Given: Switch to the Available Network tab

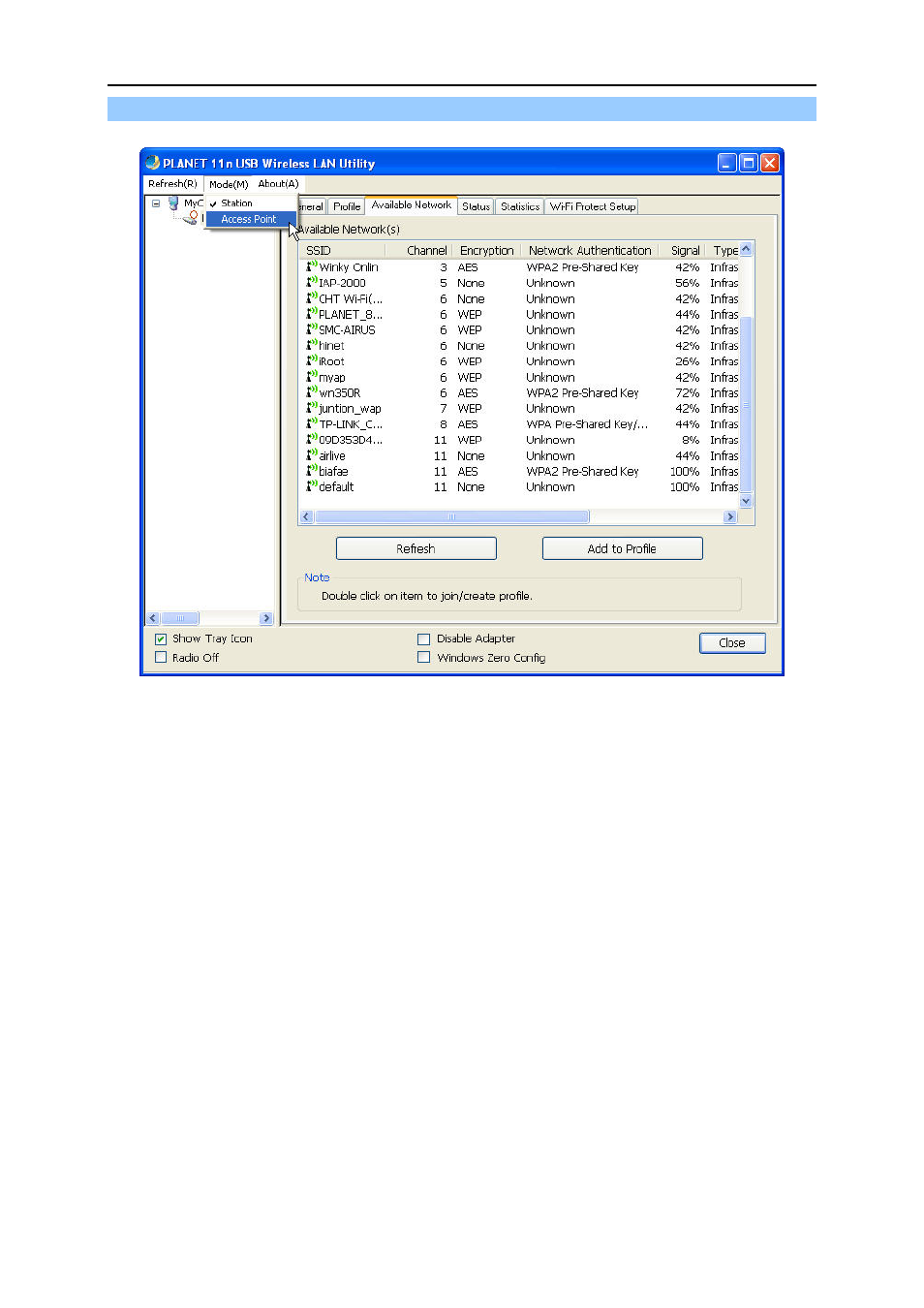Looking at the screenshot, I should [412, 205].
